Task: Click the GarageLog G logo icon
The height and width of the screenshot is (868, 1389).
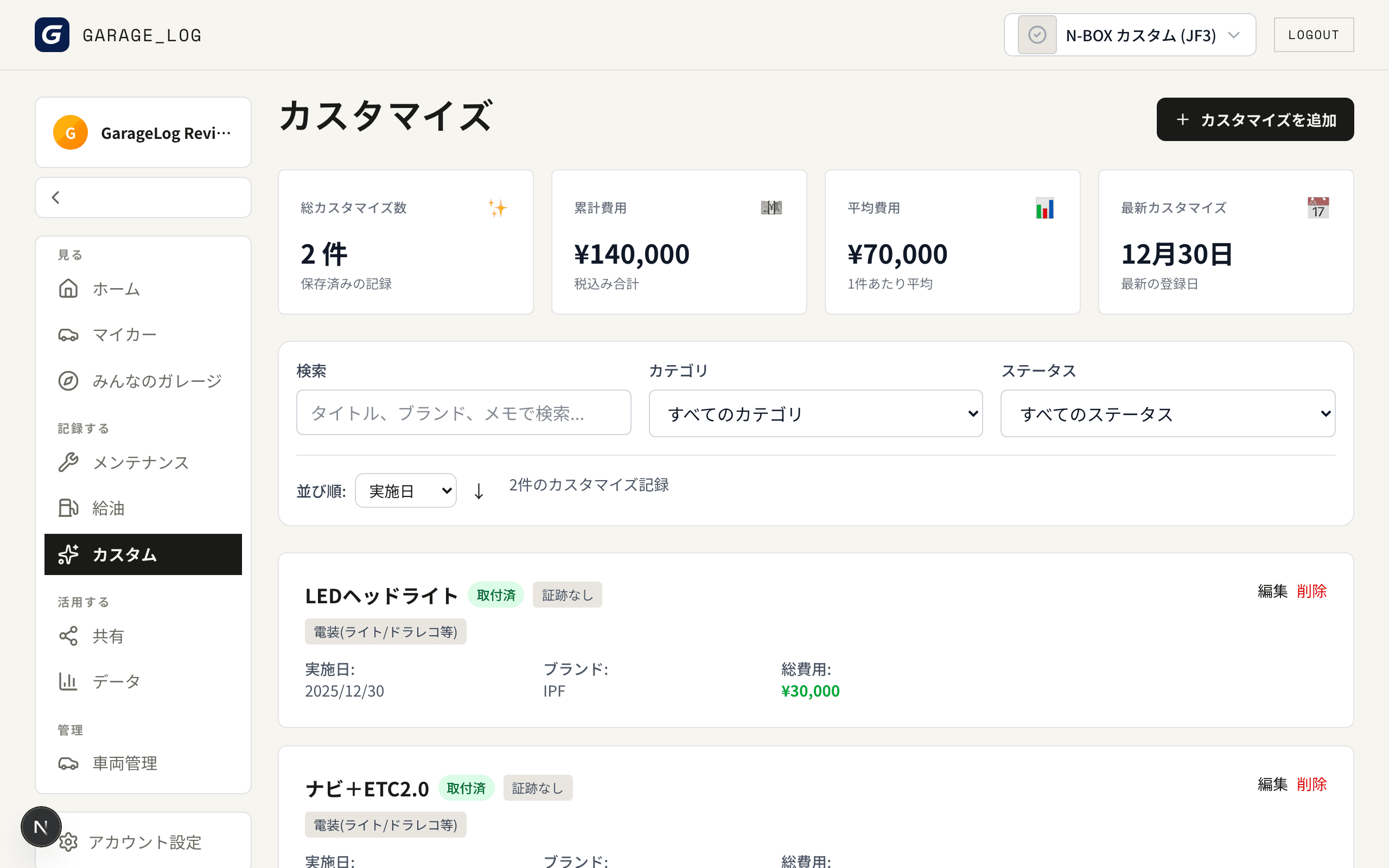Action: [x=52, y=34]
